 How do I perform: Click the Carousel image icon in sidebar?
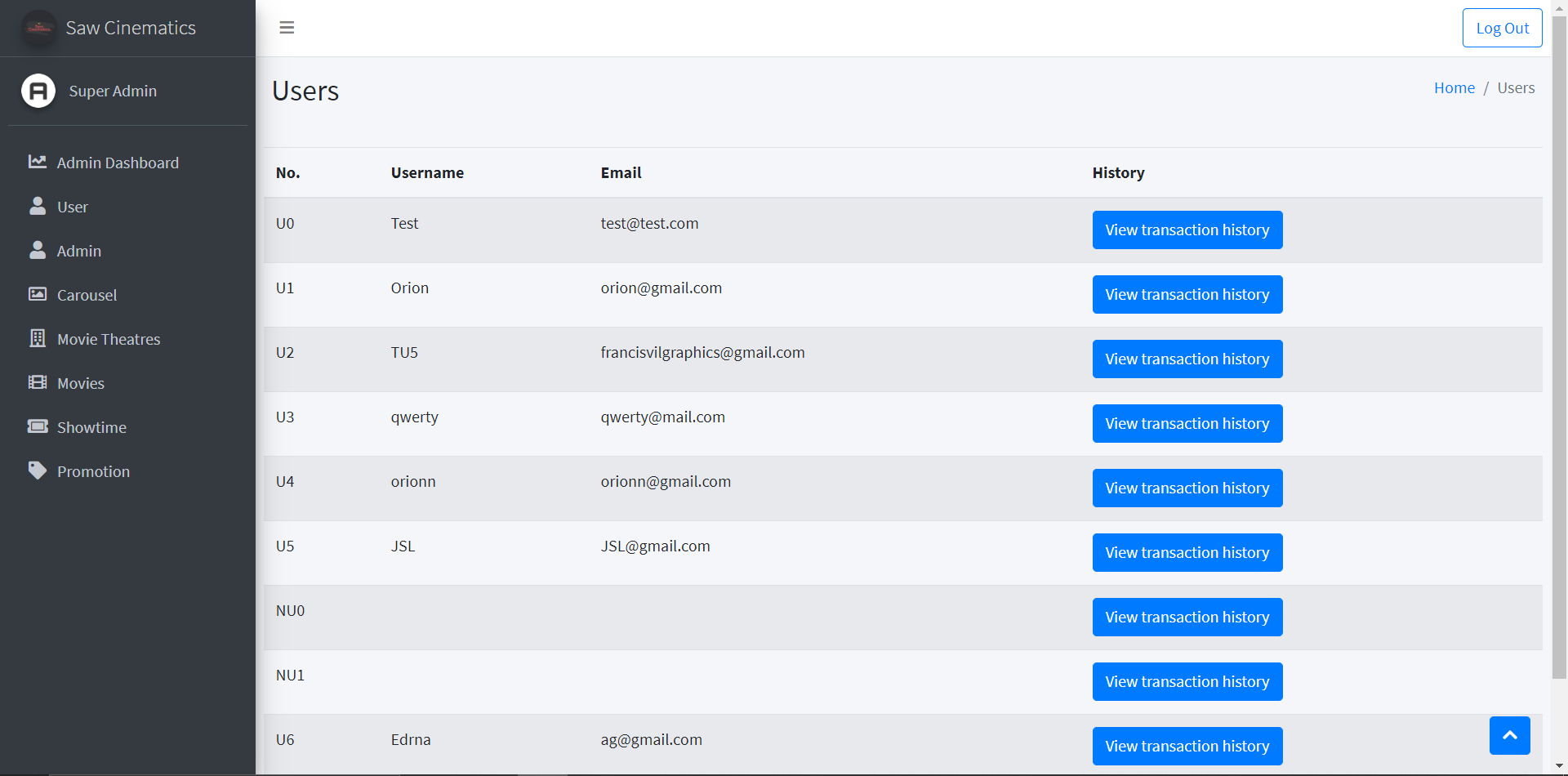38,294
